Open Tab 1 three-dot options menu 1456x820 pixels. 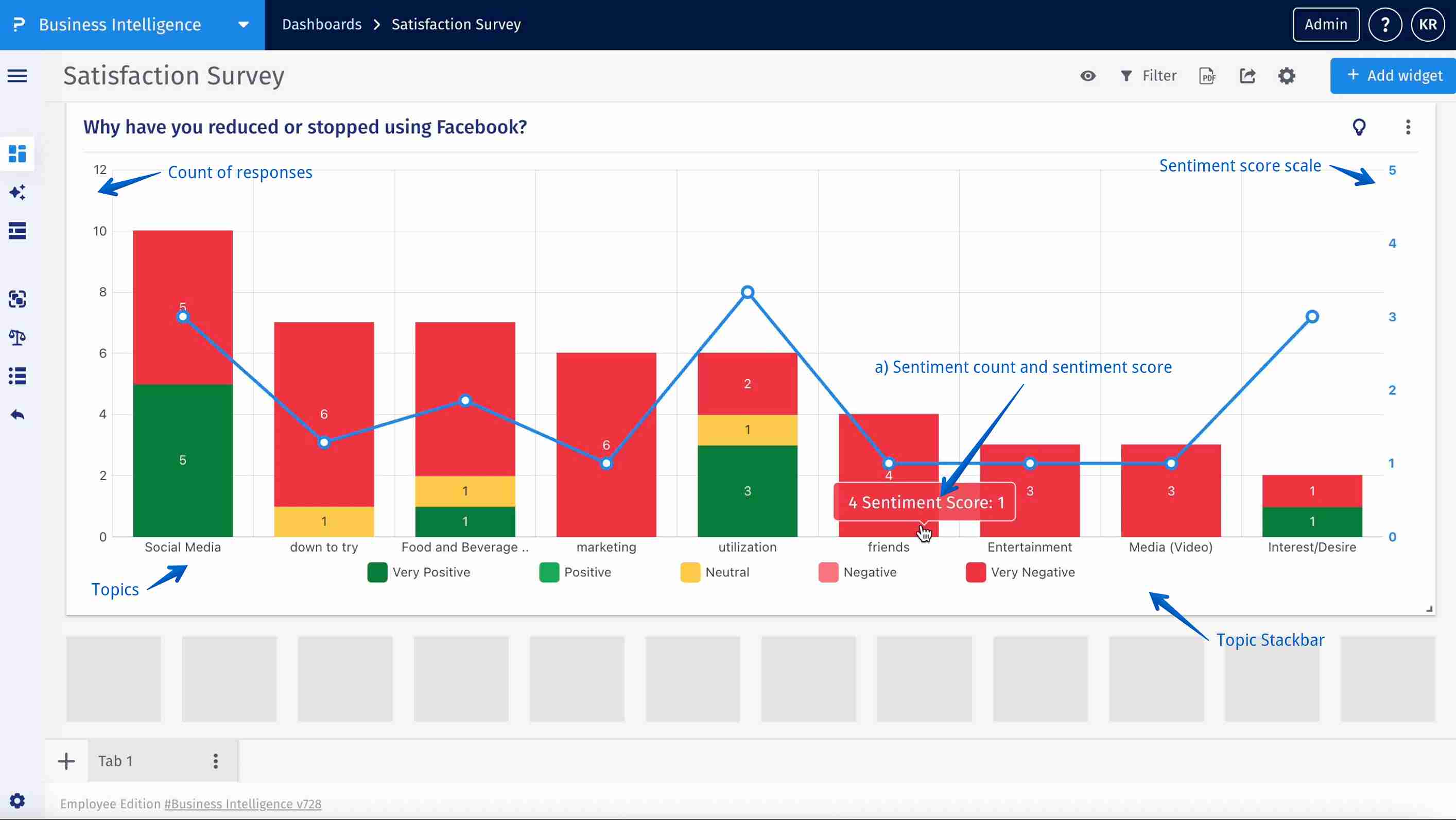pos(215,761)
